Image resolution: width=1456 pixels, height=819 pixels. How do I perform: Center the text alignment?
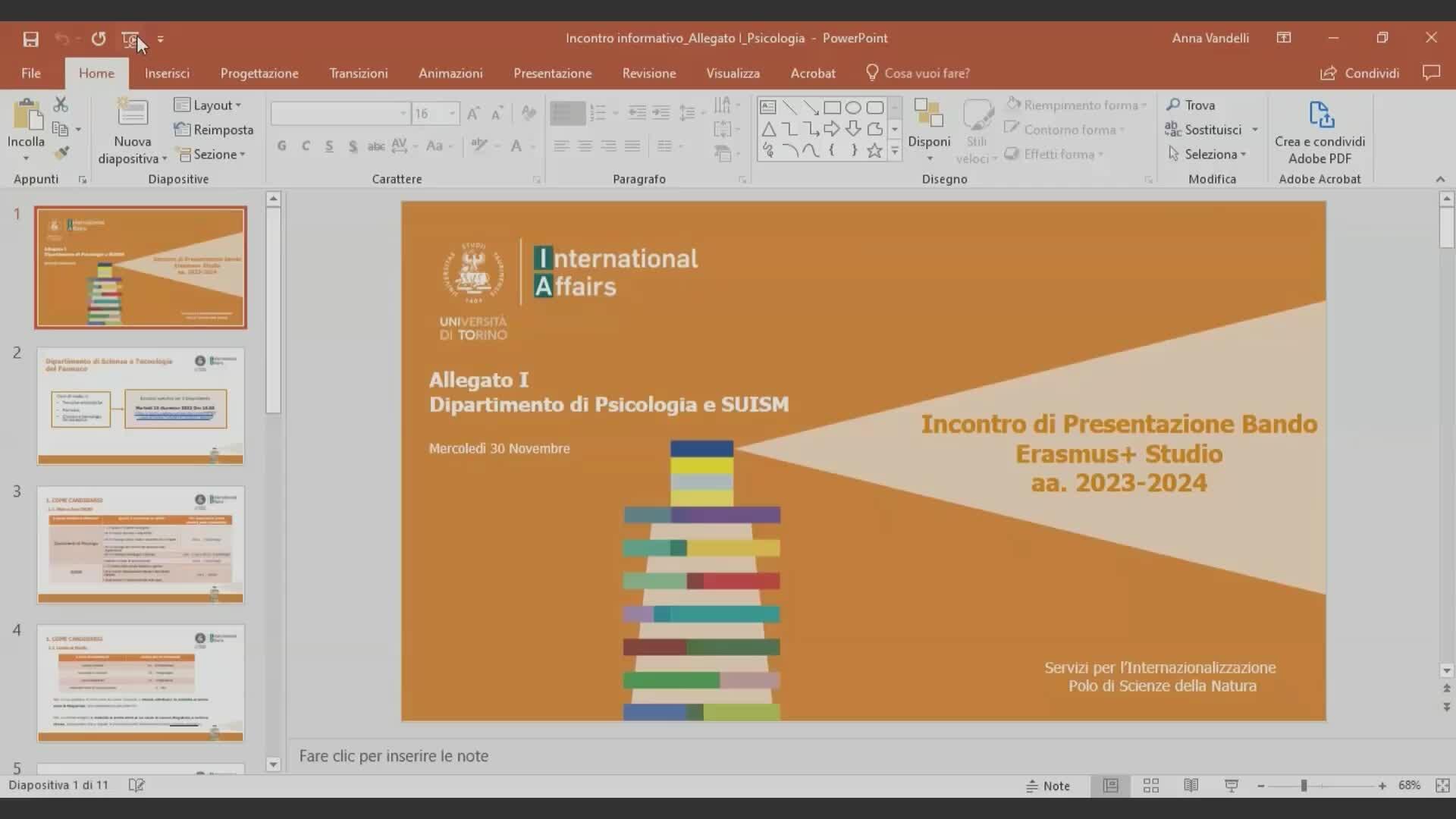[x=585, y=146]
